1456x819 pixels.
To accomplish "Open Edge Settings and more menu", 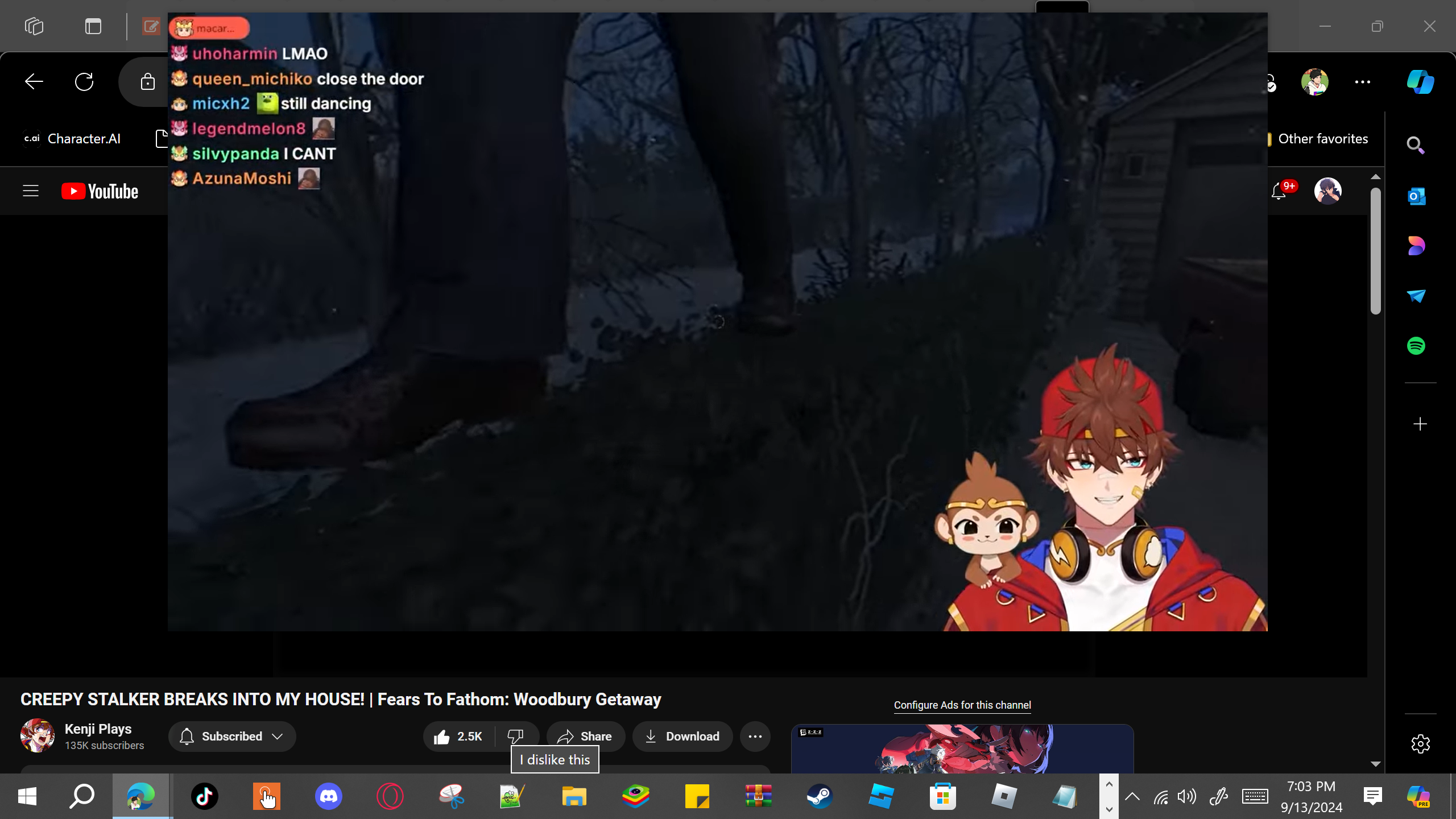I will 1363,82.
